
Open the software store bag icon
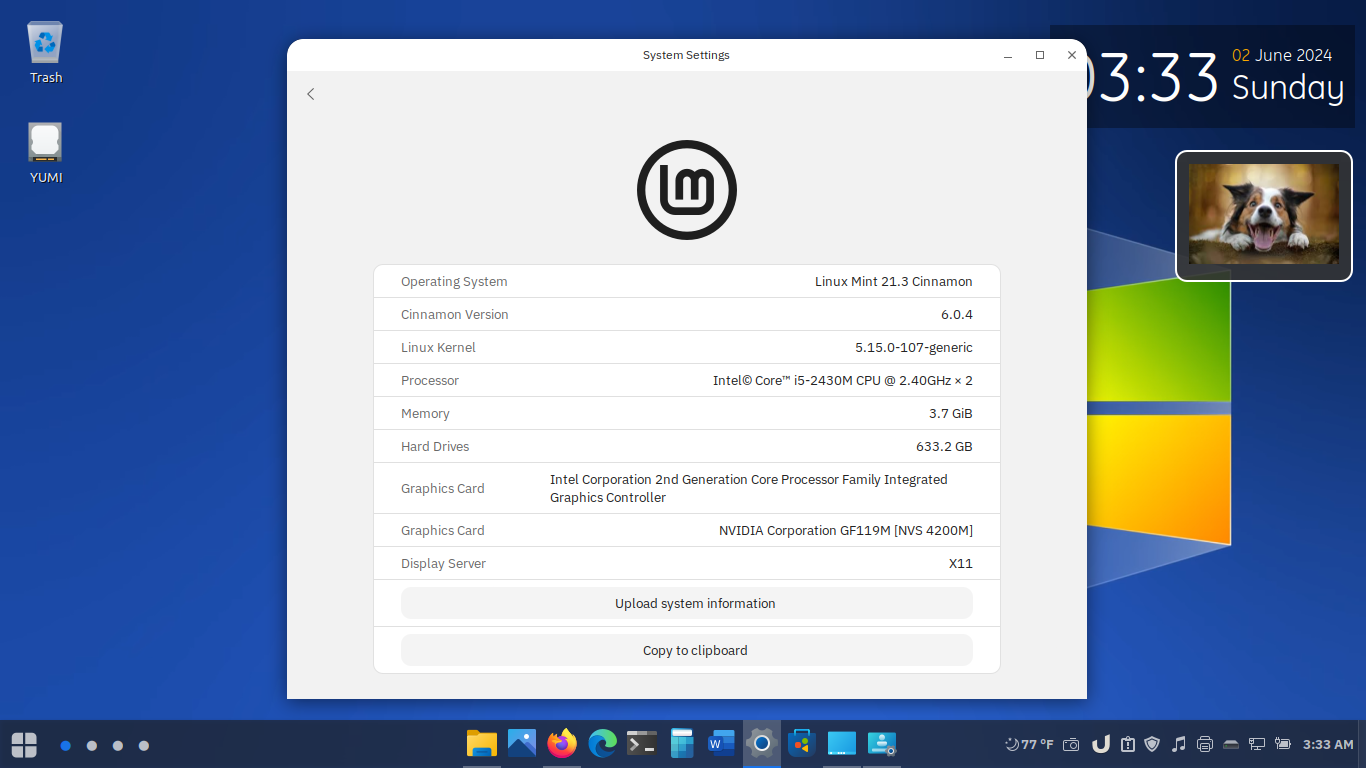pyautogui.click(x=802, y=743)
